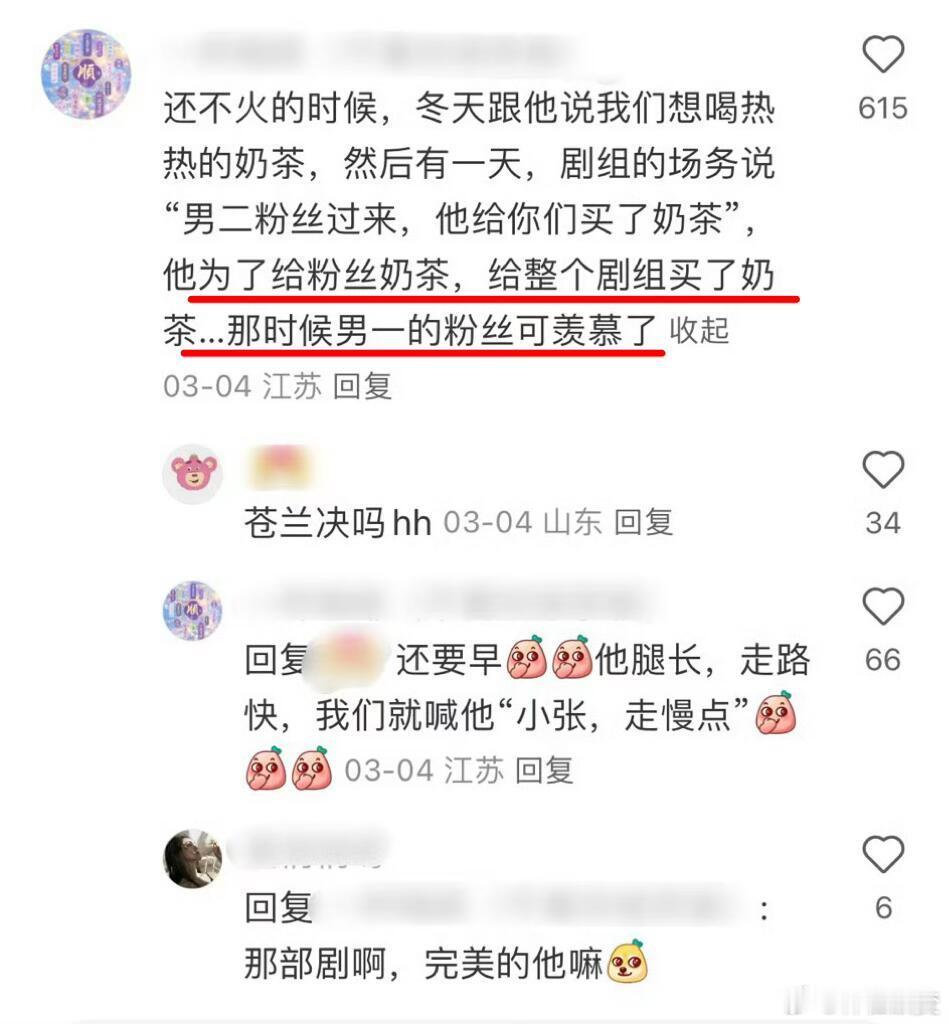Image resolution: width=949 pixels, height=1024 pixels.
Task: Open the pink bear avatar profile
Action: (193, 474)
